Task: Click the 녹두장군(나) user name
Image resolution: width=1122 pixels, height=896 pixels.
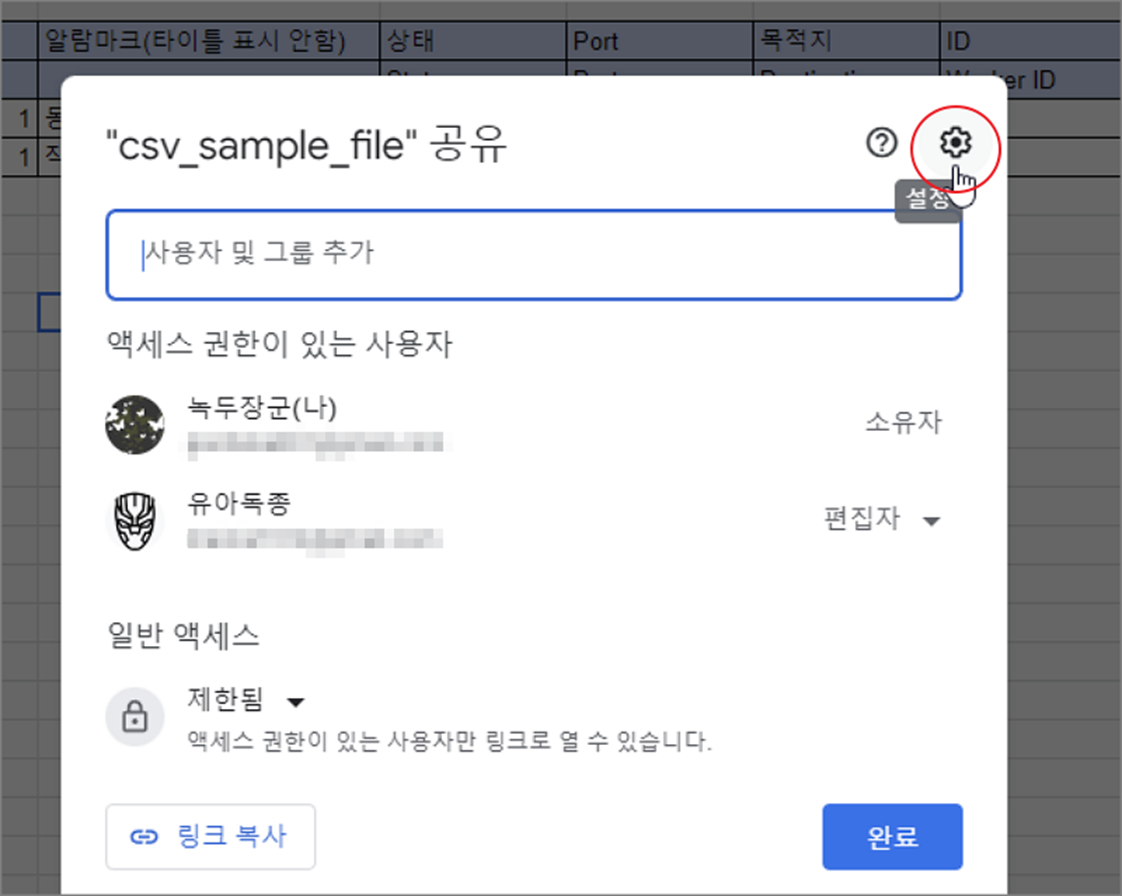Action: click(x=262, y=408)
